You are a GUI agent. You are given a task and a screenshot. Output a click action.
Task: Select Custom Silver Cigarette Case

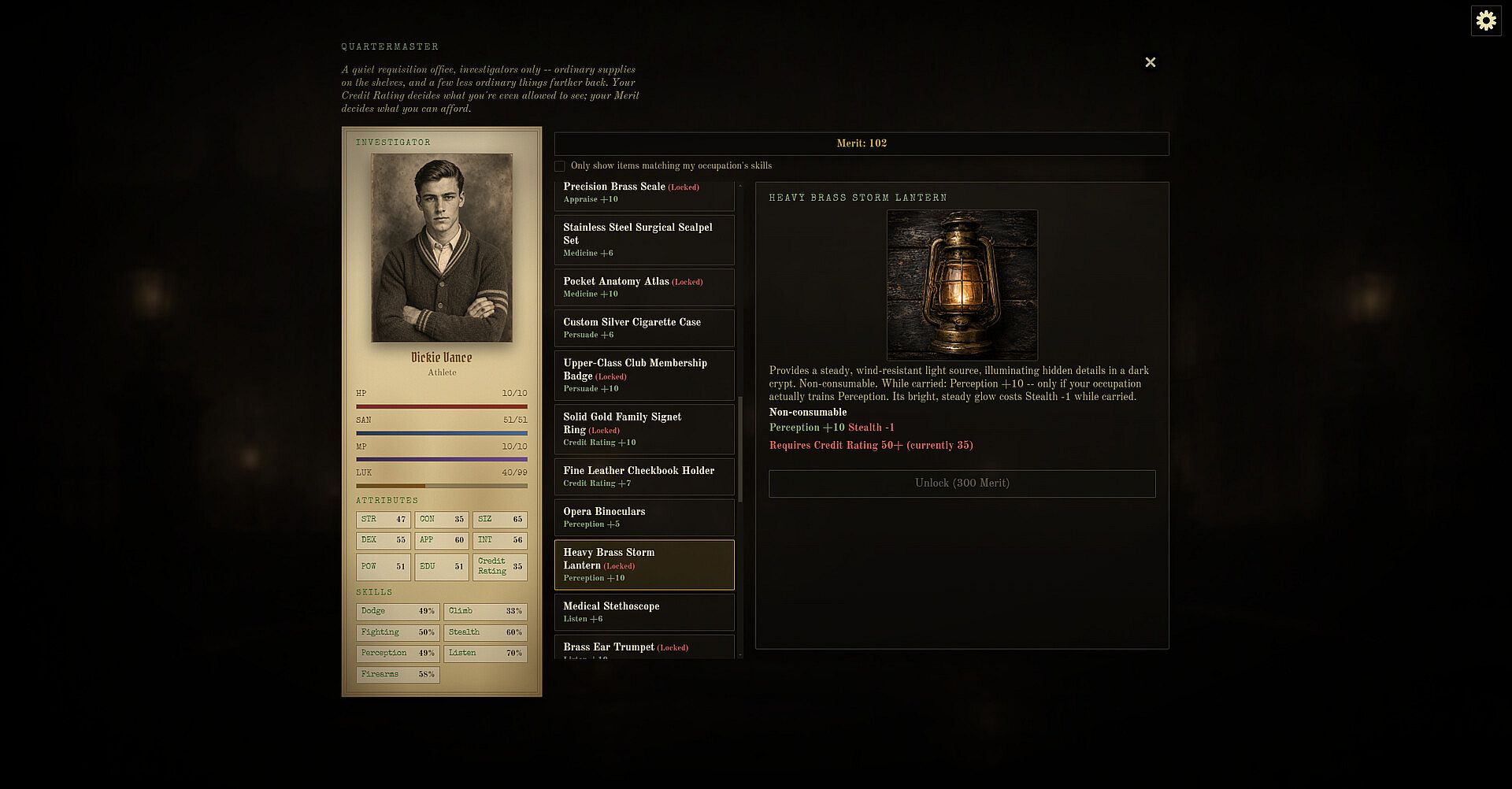coord(644,328)
